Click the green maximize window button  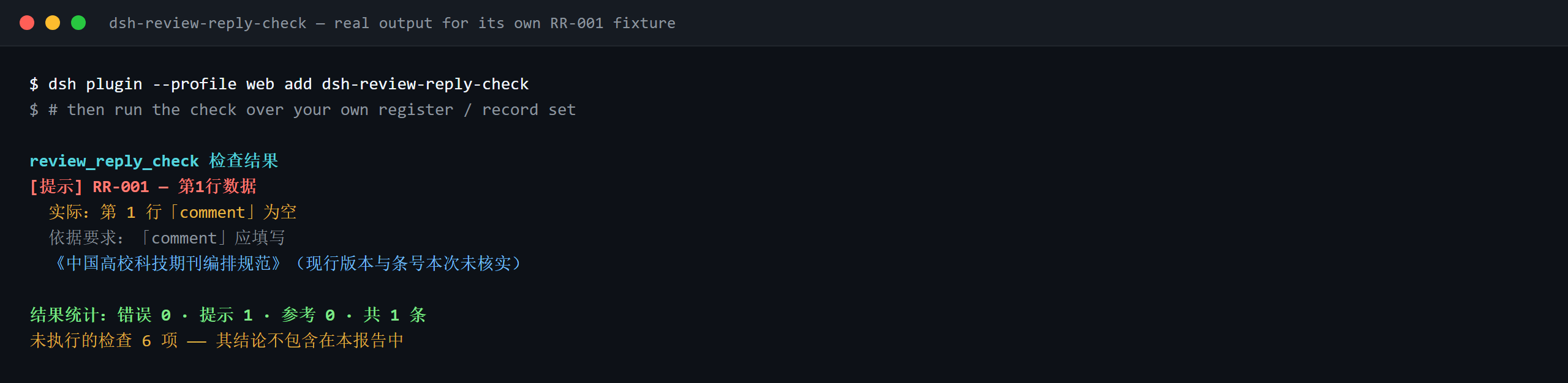78,23
